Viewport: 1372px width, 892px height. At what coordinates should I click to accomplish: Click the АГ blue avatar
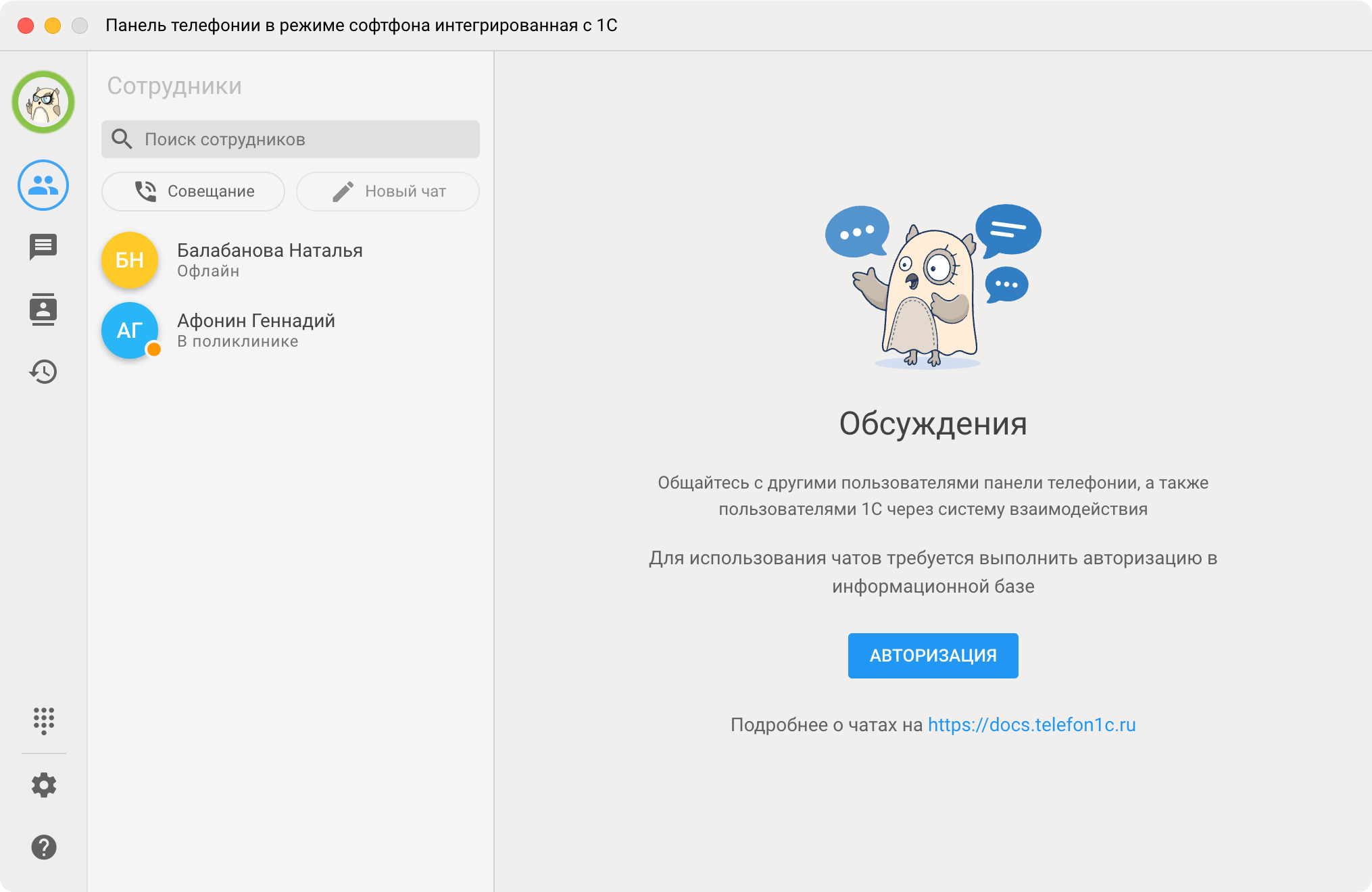coord(130,330)
